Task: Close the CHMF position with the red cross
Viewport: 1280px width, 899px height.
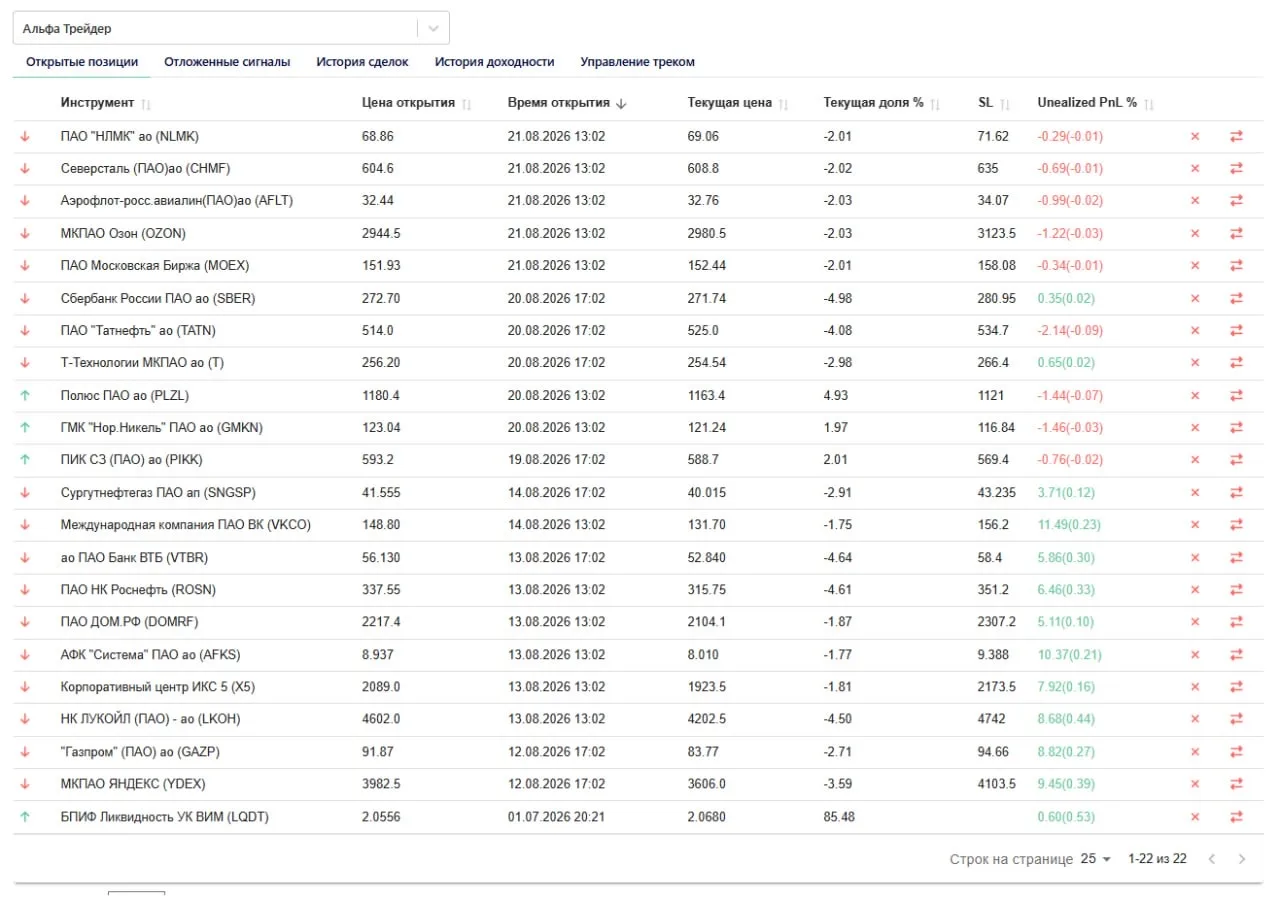Action: pos(1194,168)
